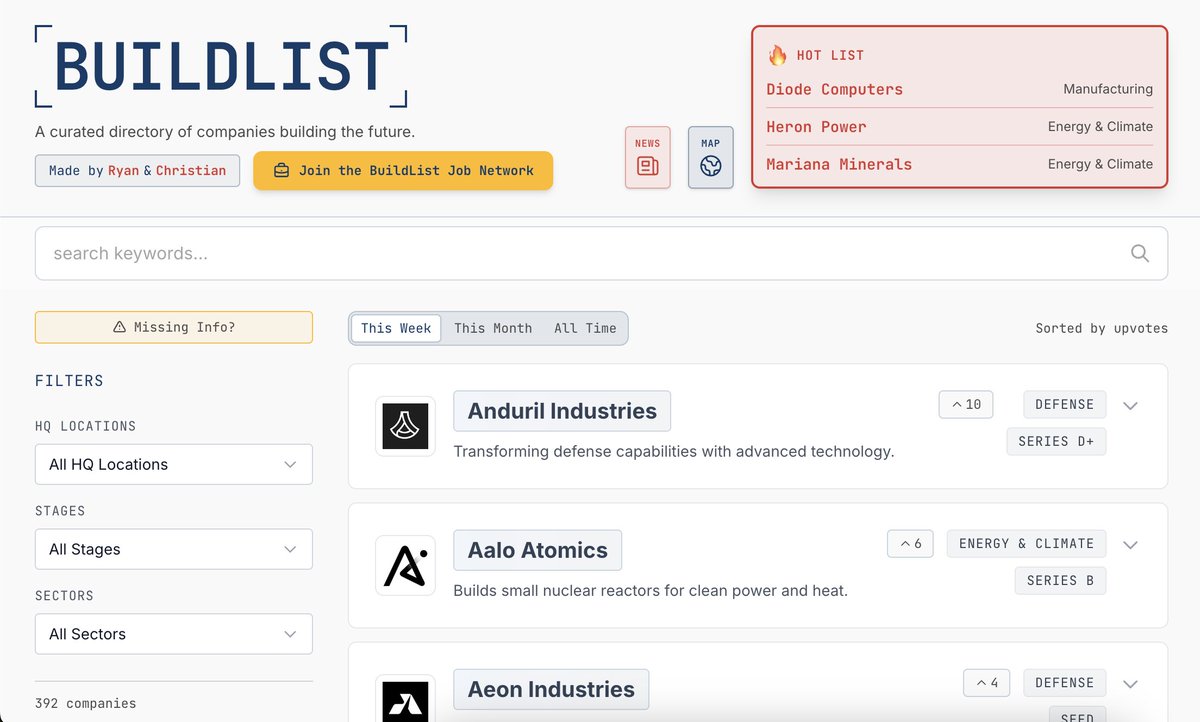Click the Aalo description about nuclear reactors
The height and width of the screenshot is (722, 1200).
coord(650,590)
